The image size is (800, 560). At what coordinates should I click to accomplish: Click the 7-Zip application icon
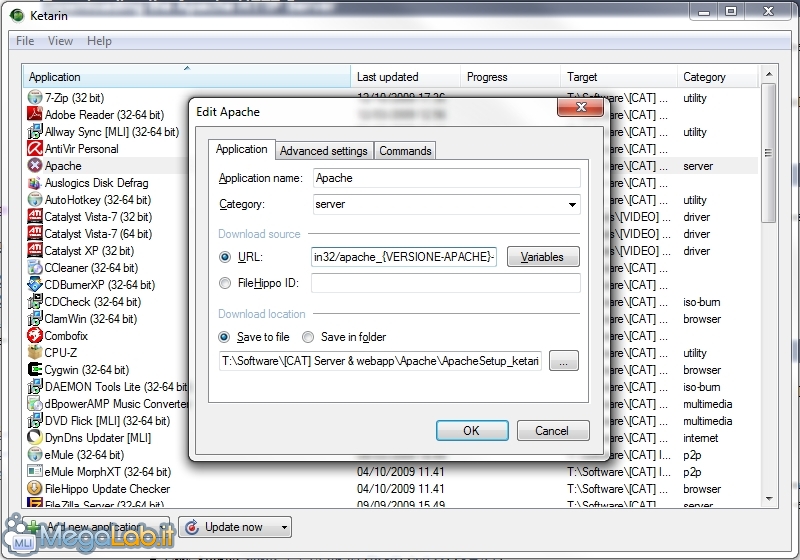[35, 98]
